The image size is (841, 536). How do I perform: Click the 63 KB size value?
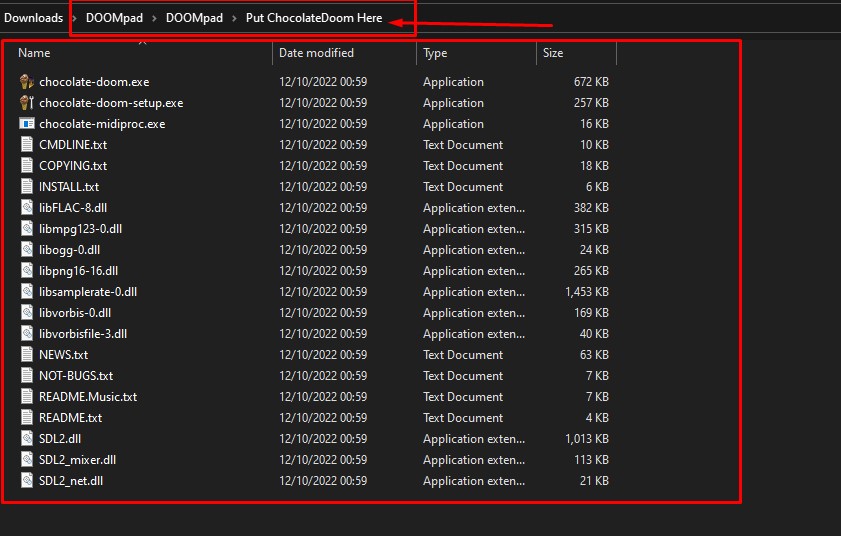click(x=594, y=355)
